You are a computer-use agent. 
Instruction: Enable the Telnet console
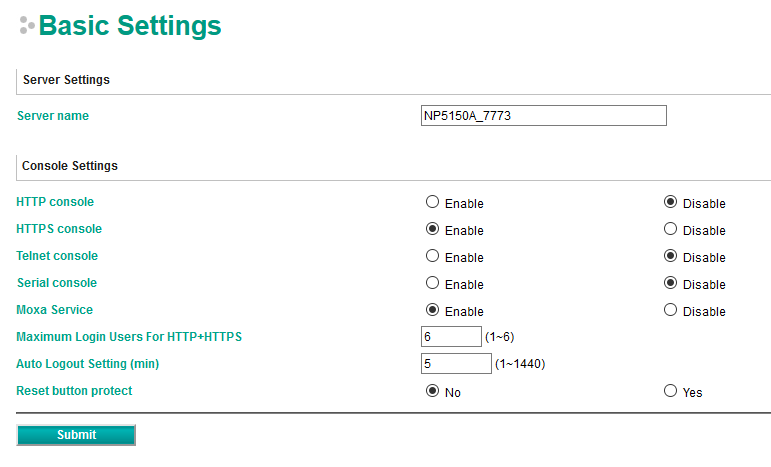tap(432, 256)
